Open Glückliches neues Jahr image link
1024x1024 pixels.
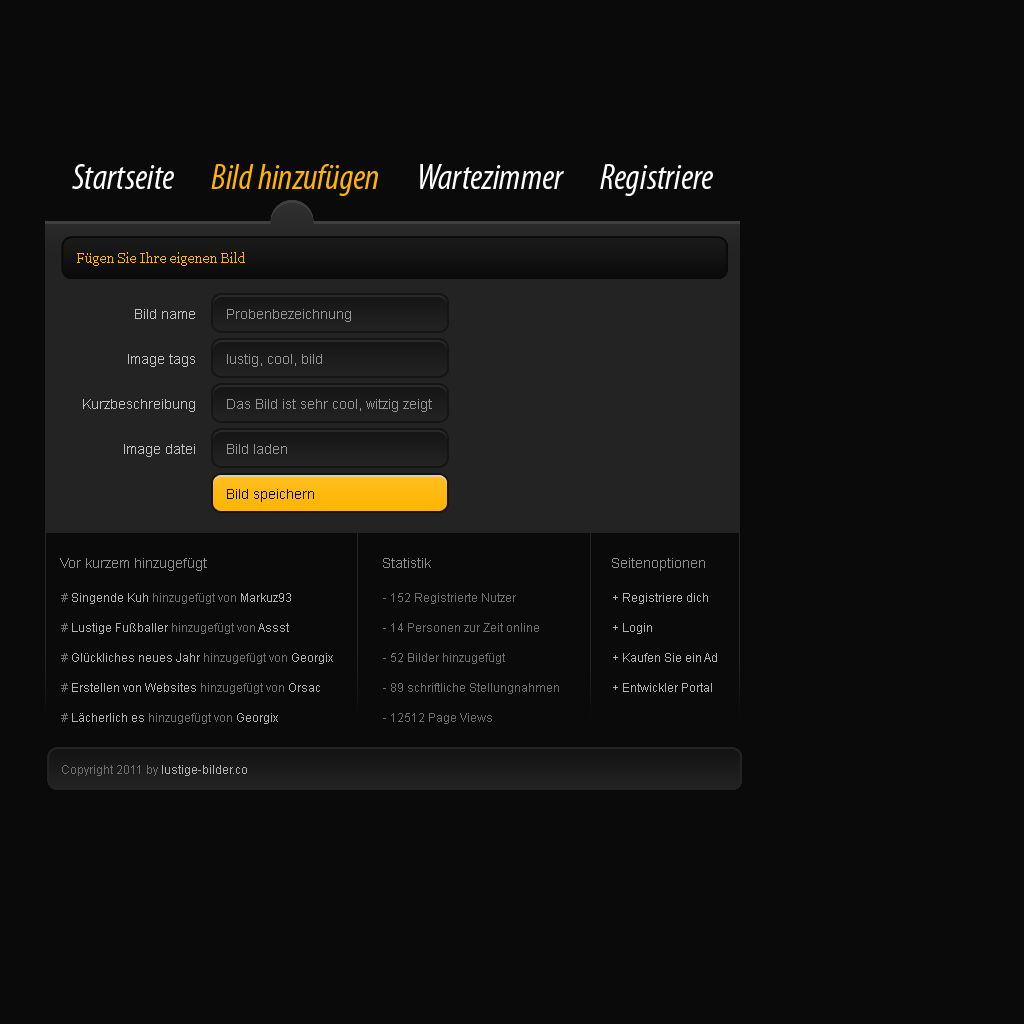click(135, 658)
